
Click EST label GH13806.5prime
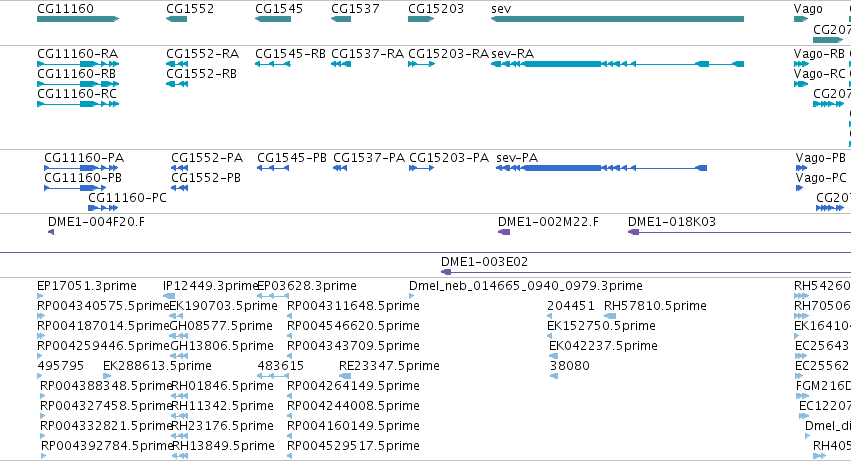[221, 346]
